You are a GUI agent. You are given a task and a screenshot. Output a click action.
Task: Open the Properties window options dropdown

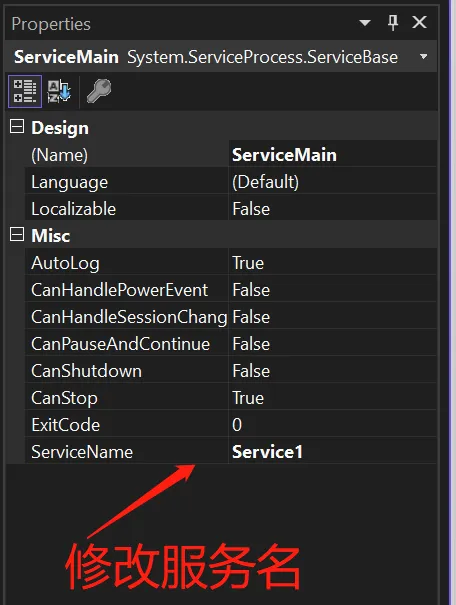point(365,23)
